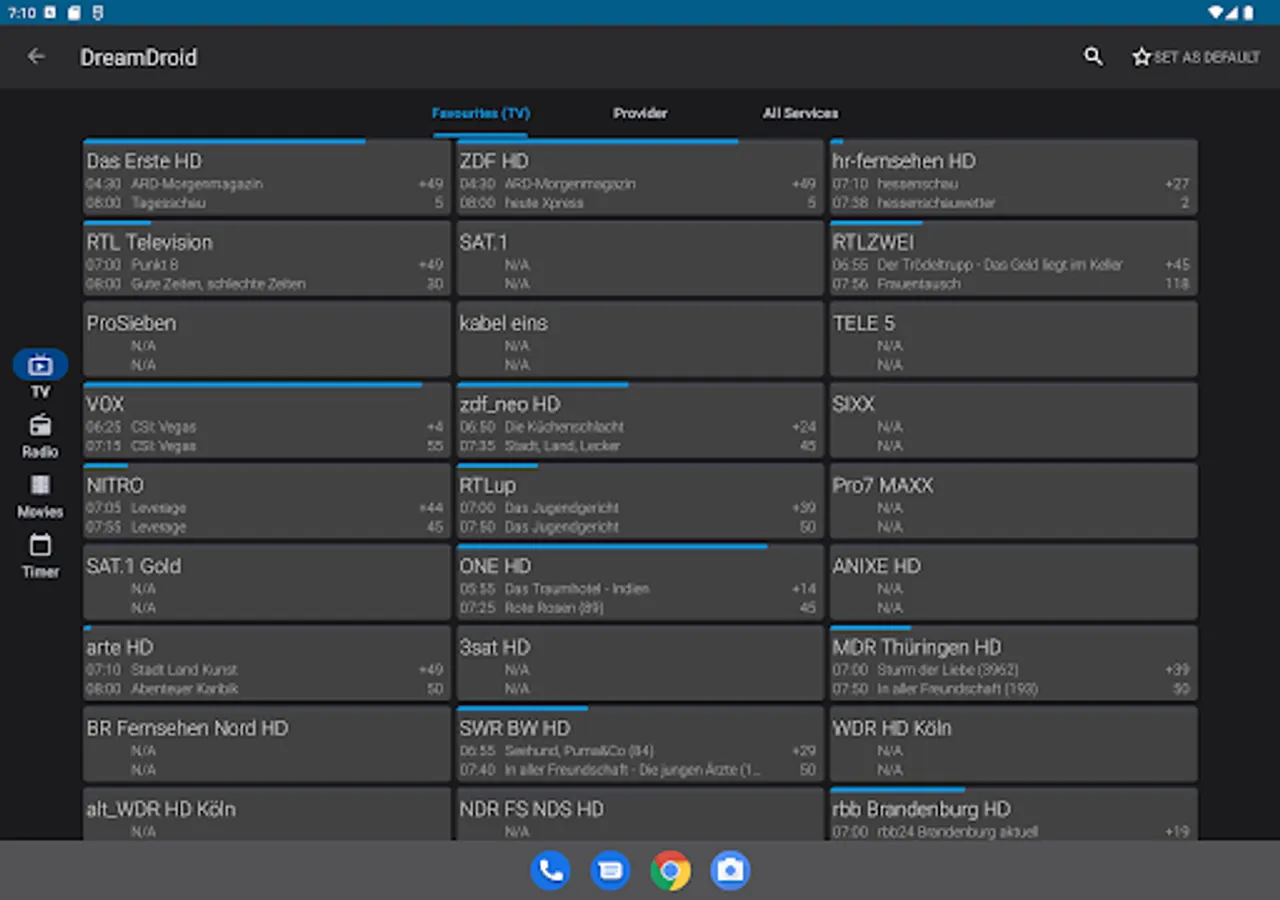Open the Radio section icon
1280x900 pixels.
pos(40,425)
